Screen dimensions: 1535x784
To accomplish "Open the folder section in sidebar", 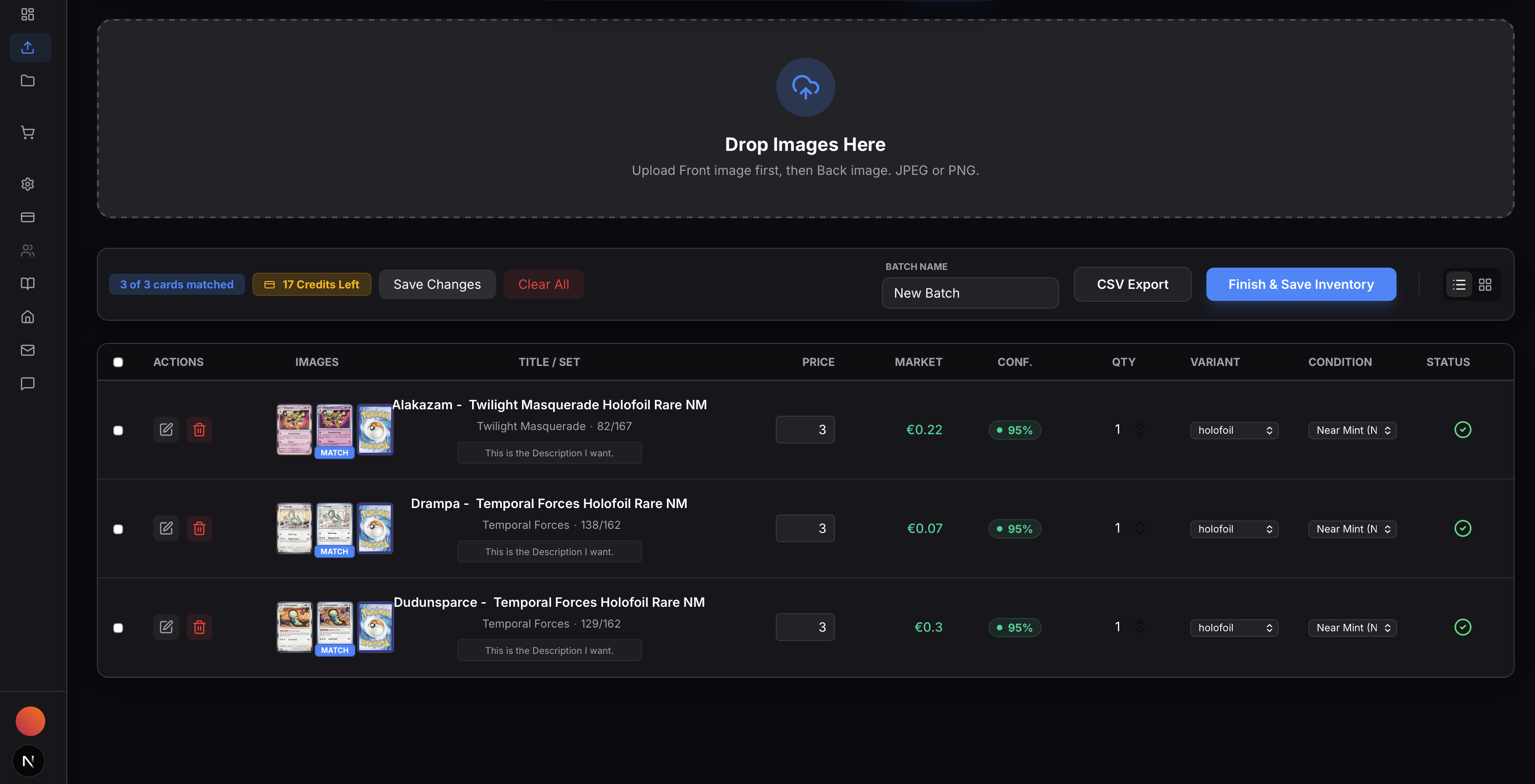I will point(27,80).
